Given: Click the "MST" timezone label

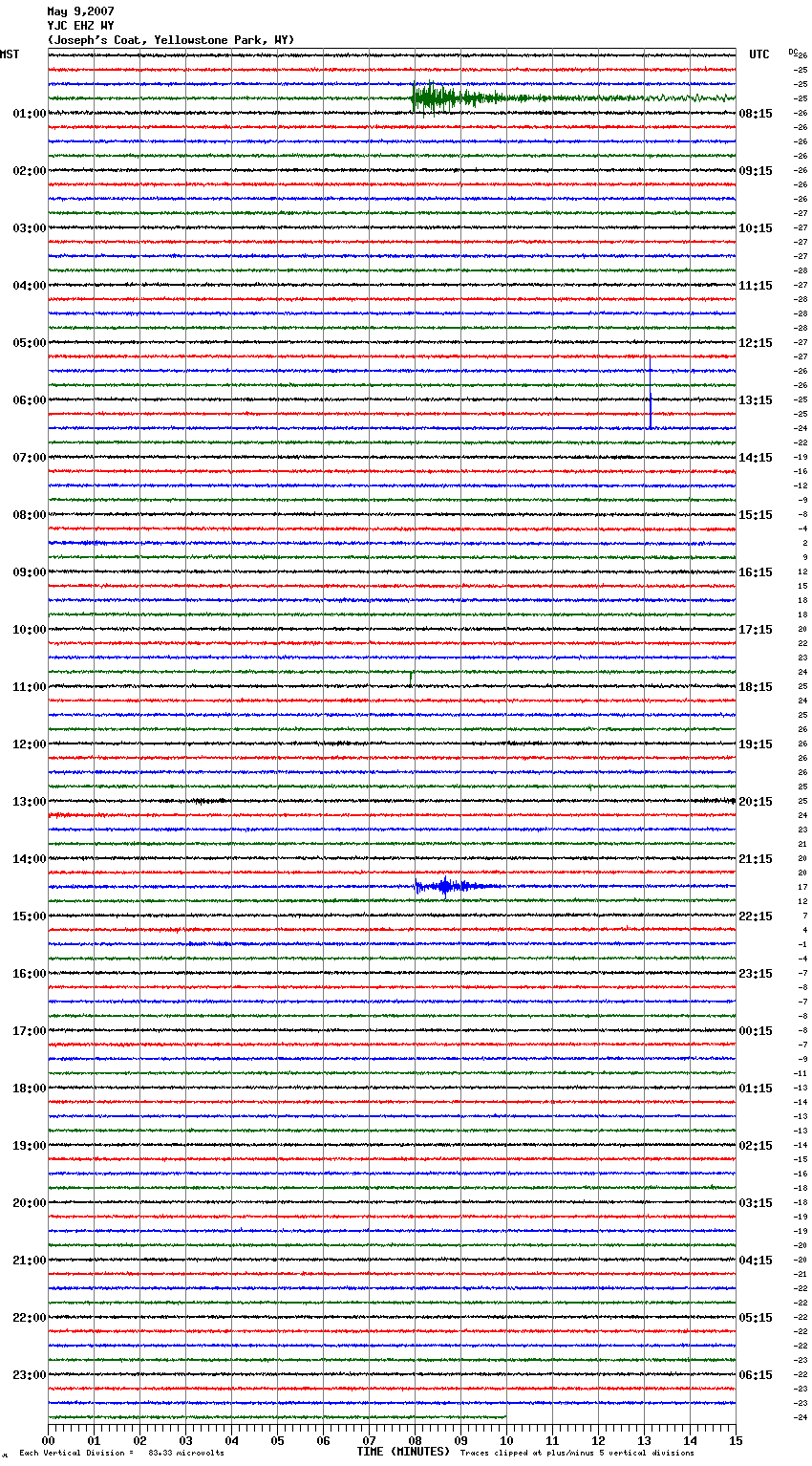Looking at the screenshot, I should [x=10, y=54].
